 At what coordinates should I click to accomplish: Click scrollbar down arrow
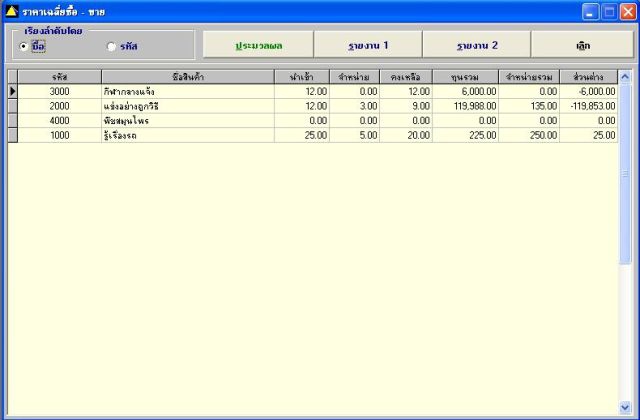coord(625,407)
